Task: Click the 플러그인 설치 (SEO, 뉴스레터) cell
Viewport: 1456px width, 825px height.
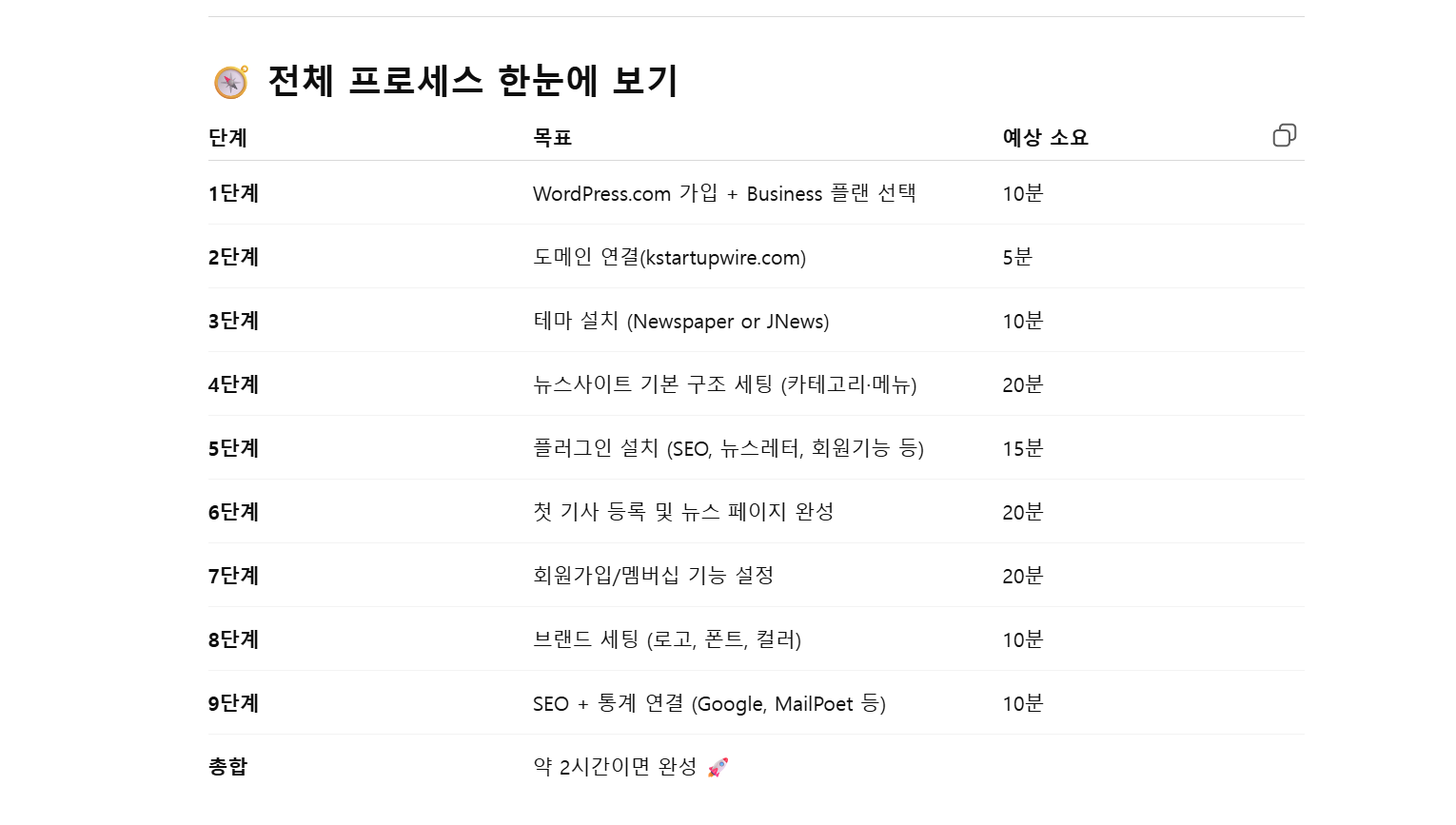Action: tap(728, 449)
